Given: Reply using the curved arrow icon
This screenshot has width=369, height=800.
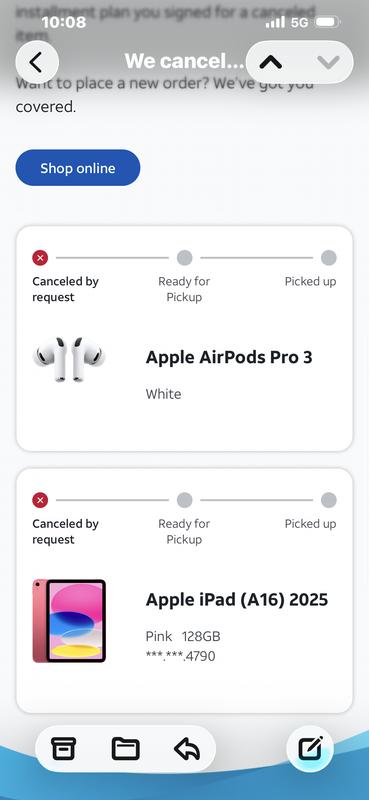Looking at the screenshot, I should pos(187,749).
